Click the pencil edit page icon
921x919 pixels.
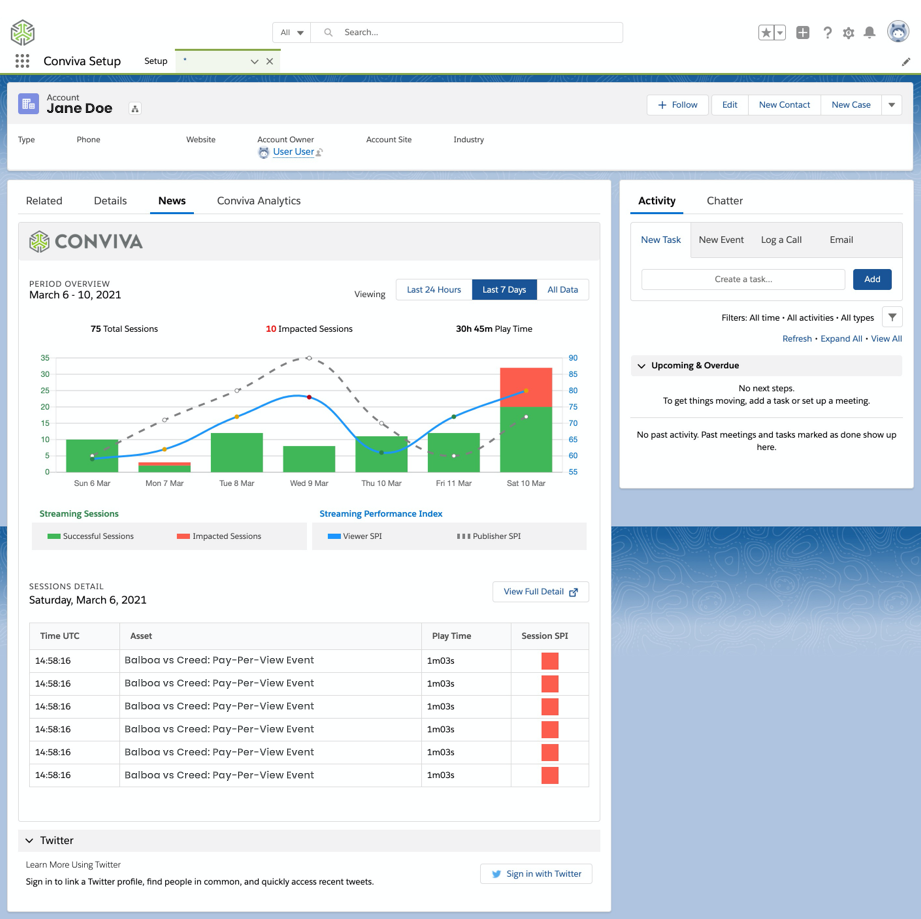(x=906, y=62)
